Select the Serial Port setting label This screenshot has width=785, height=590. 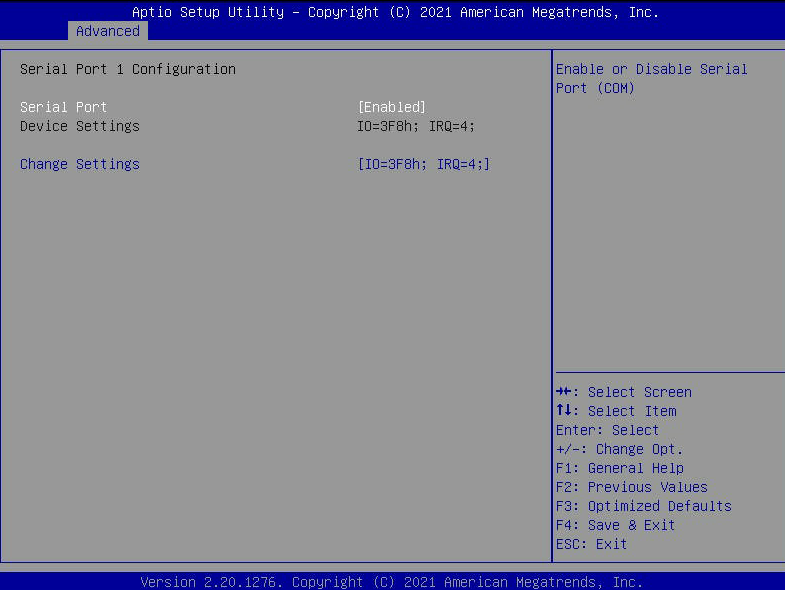pyautogui.click(x=63, y=107)
